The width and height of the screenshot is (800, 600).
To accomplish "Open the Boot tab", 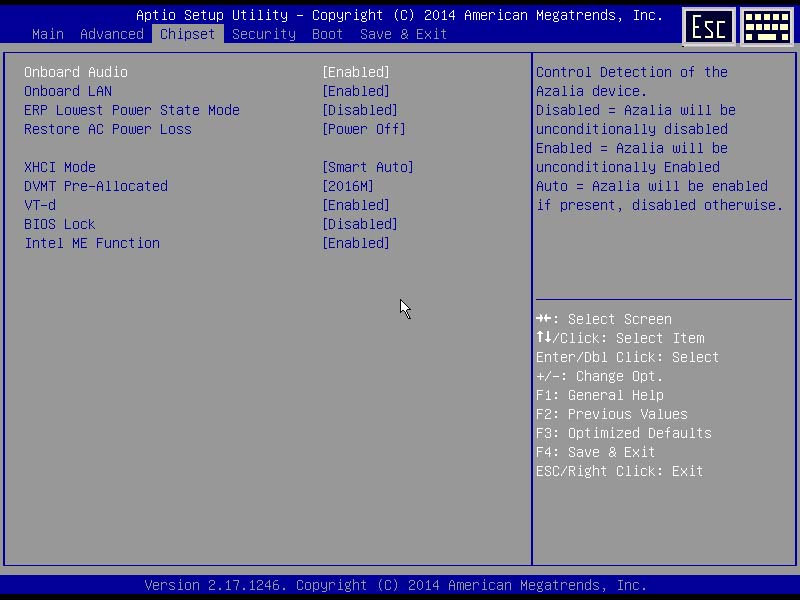I will (x=328, y=34).
